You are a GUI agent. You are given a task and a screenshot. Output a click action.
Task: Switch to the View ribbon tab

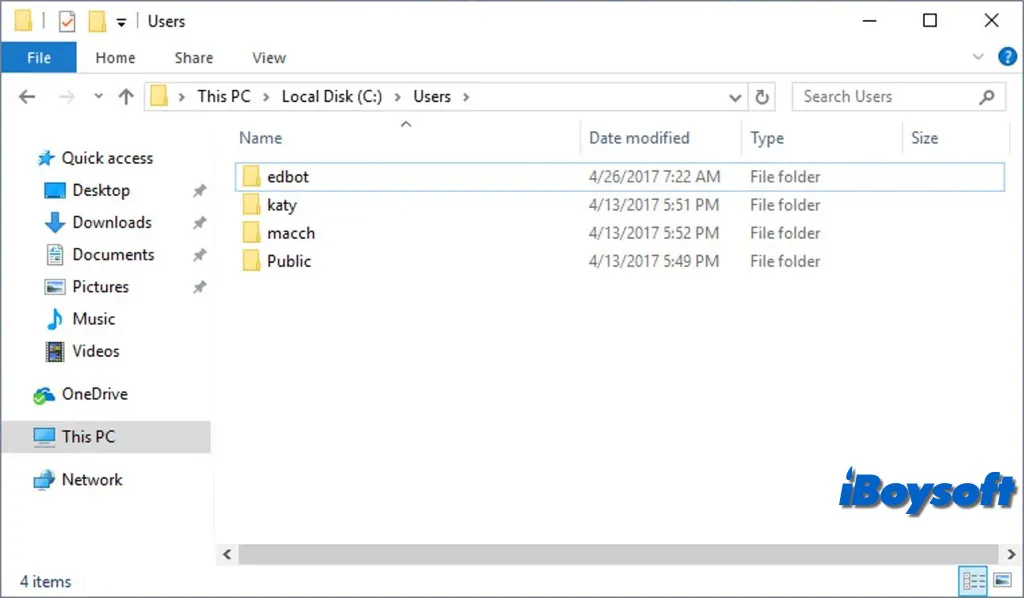coord(268,57)
